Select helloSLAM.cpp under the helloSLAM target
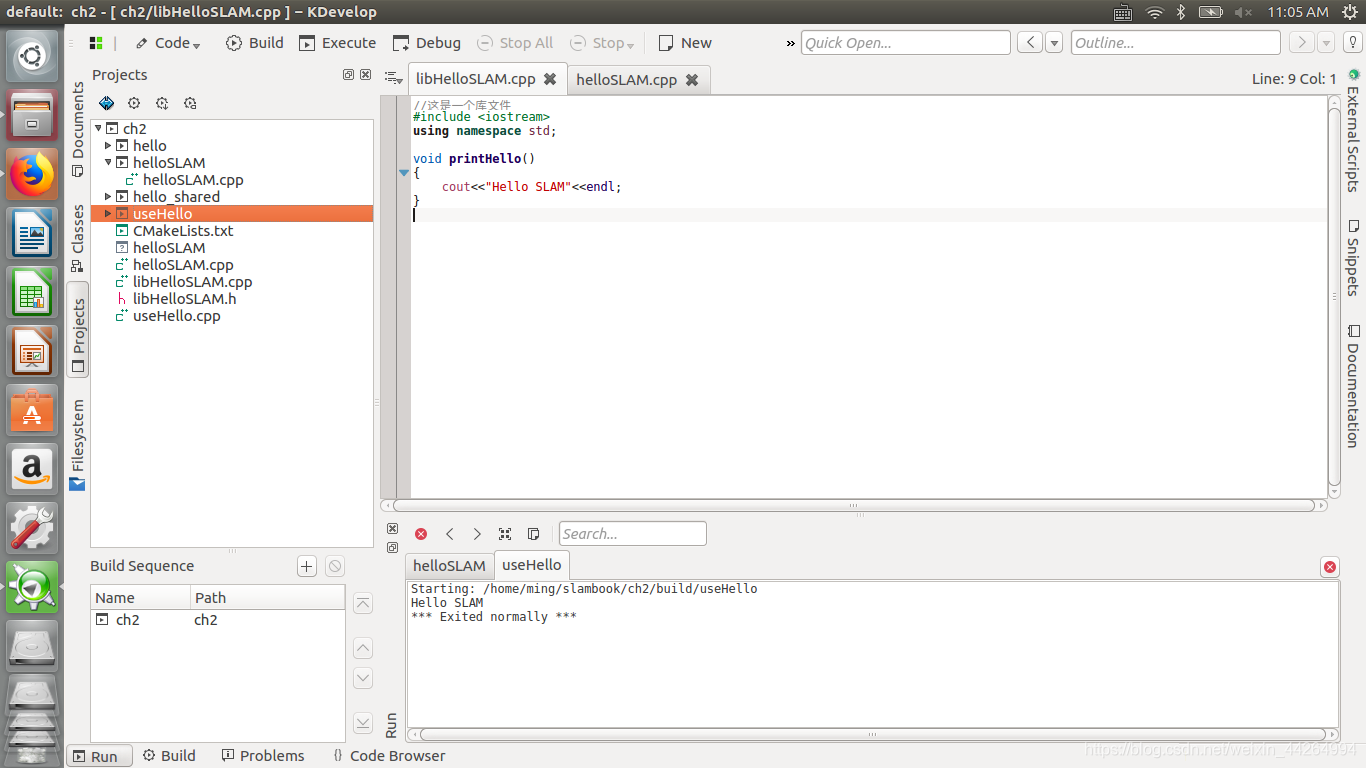This screenshot has height=768, width=1366. (x=193, y=179)
